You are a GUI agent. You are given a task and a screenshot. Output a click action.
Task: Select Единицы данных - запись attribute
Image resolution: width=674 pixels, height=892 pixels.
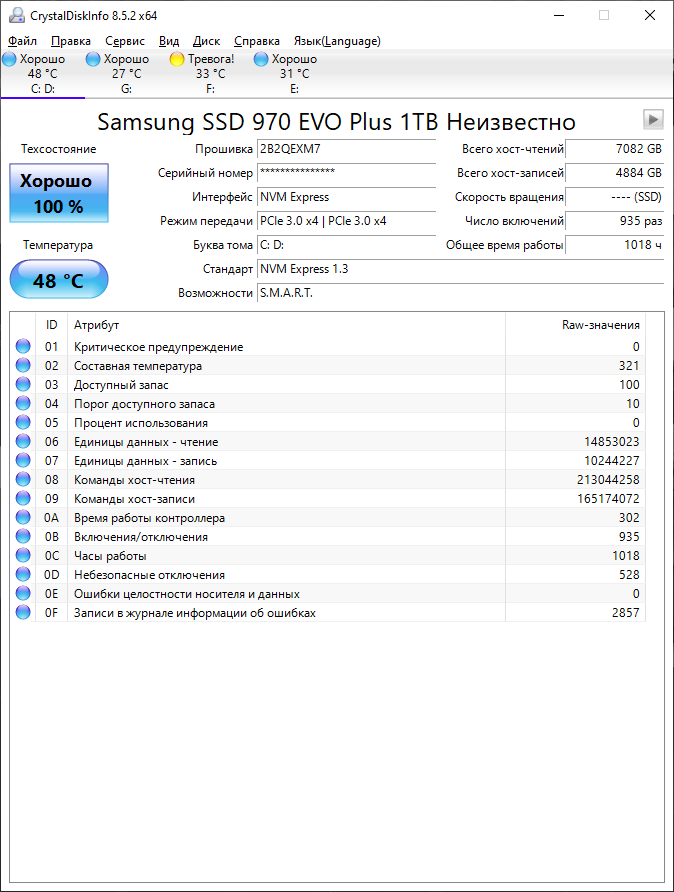point(146,461)
